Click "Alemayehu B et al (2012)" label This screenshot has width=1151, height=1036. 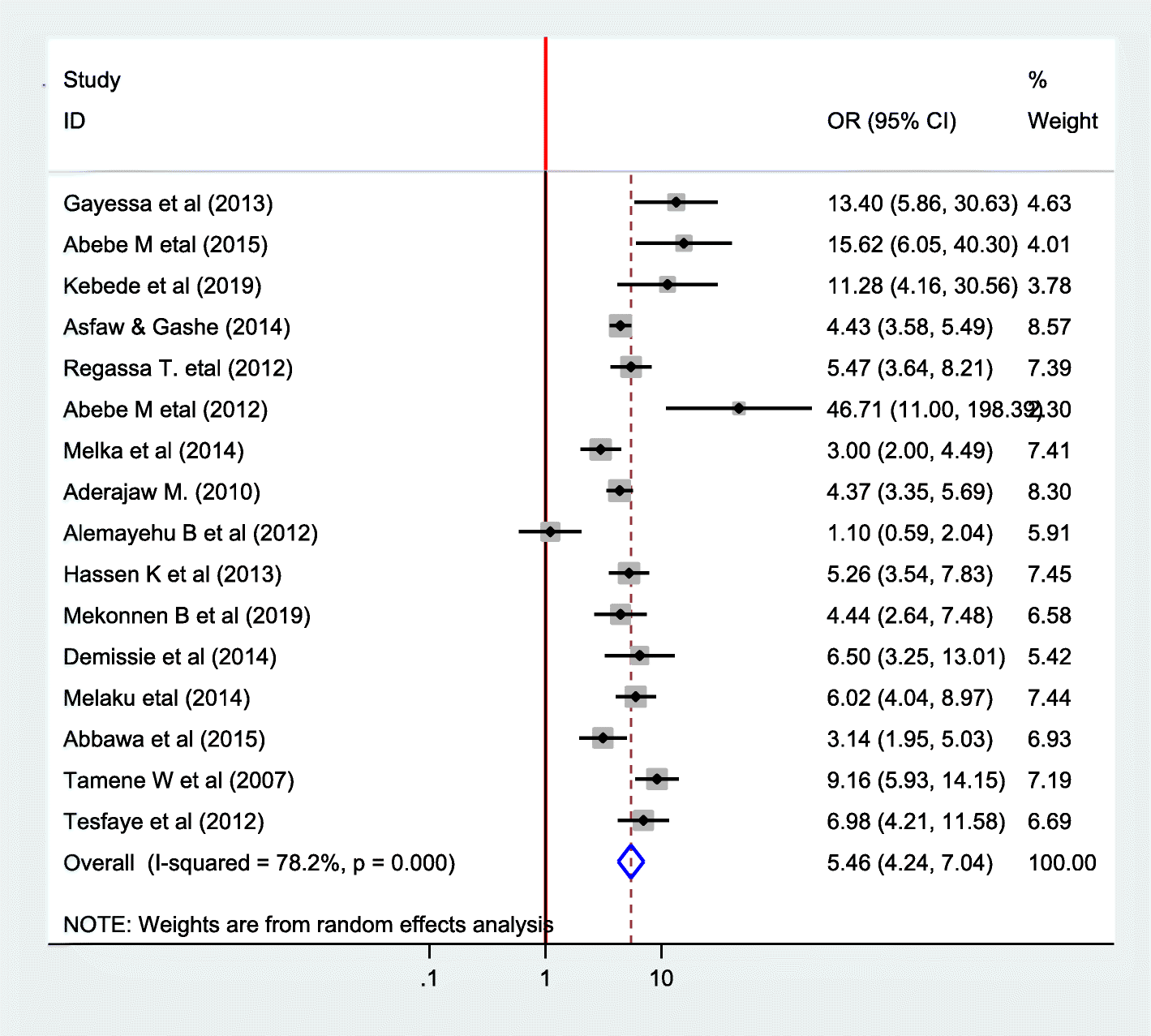coord(191,533)
